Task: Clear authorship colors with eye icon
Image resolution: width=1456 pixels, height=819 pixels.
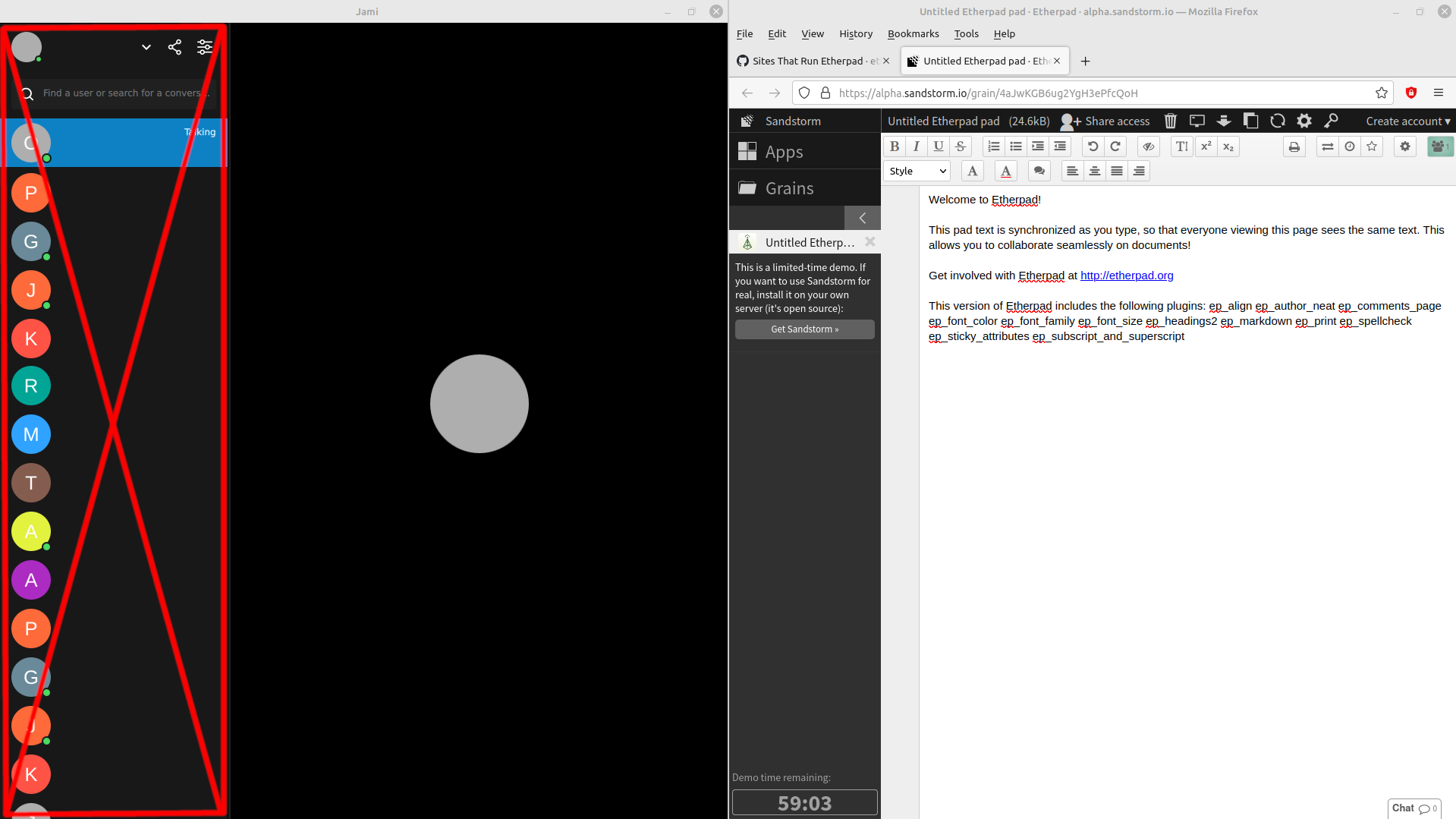Action: pos(1149,146)
